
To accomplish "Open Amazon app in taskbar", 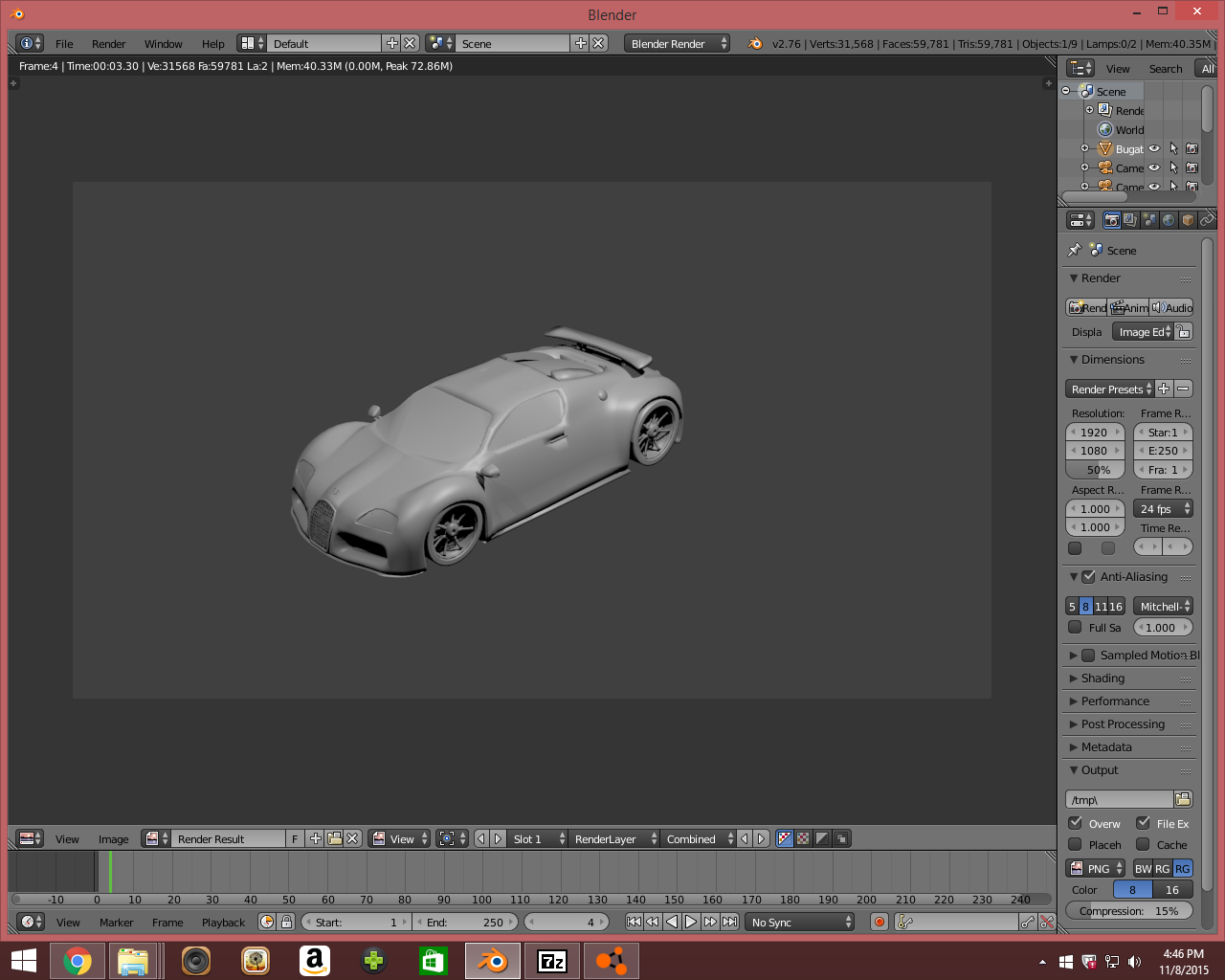I will pyautogui.click(x=315, y=960).
